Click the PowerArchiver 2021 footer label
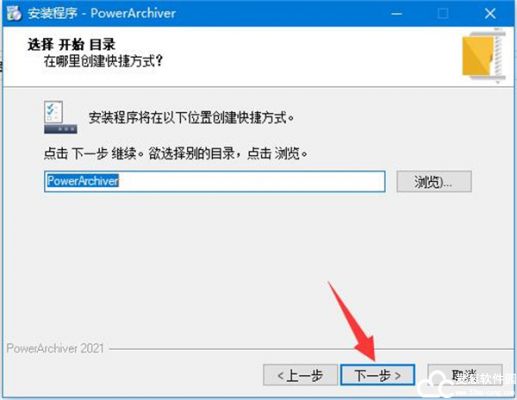Image resolution: width=517 pixels, height=400 pixels. point(55,348)
